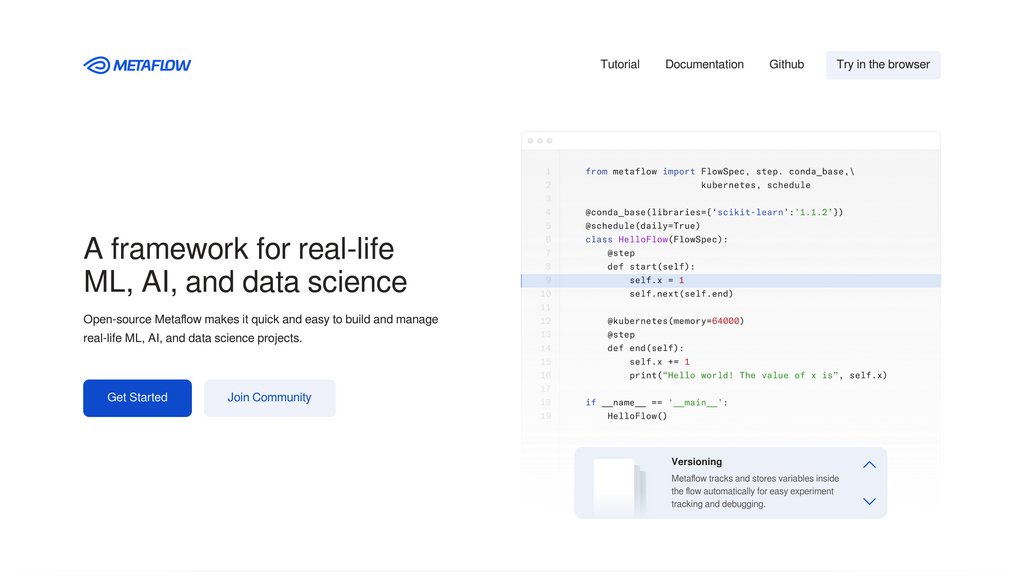Go to the Github link
This screenshot has height=576, width=1024.
click(786, 65)
